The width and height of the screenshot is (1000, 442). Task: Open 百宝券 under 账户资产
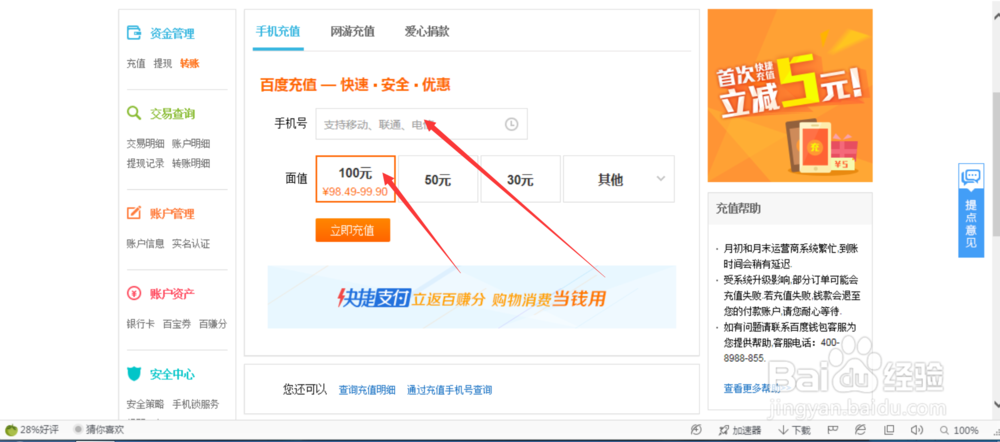pos(177,324)
